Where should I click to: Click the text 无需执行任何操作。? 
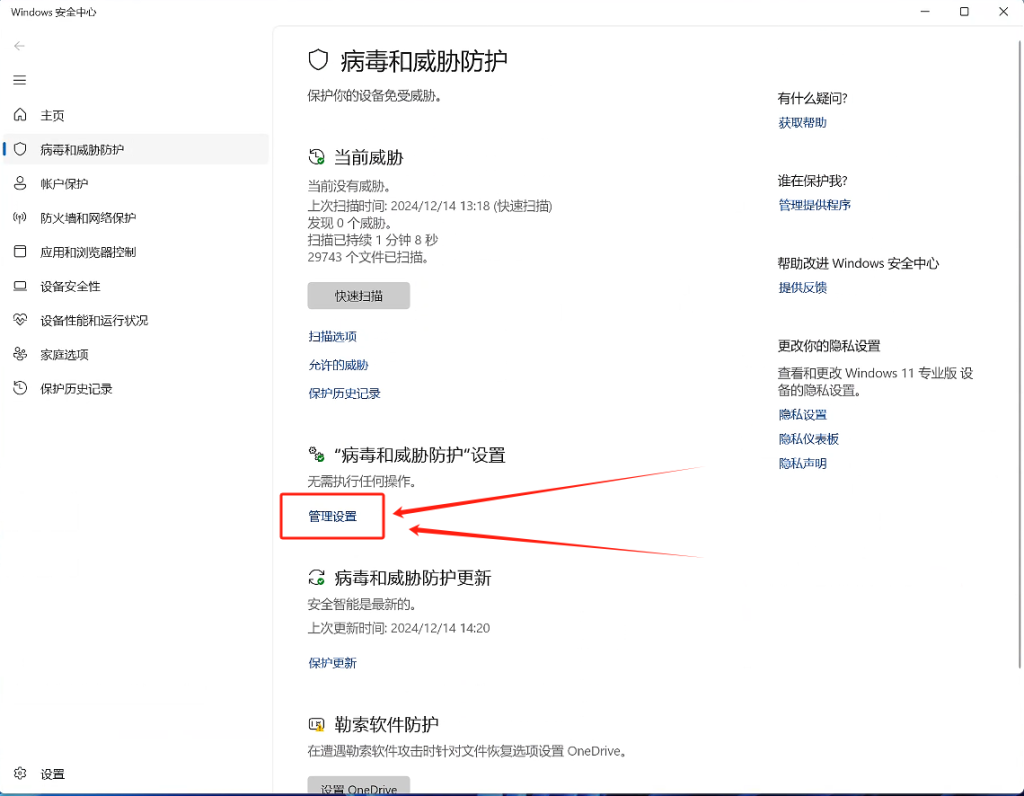click(362, 482)
